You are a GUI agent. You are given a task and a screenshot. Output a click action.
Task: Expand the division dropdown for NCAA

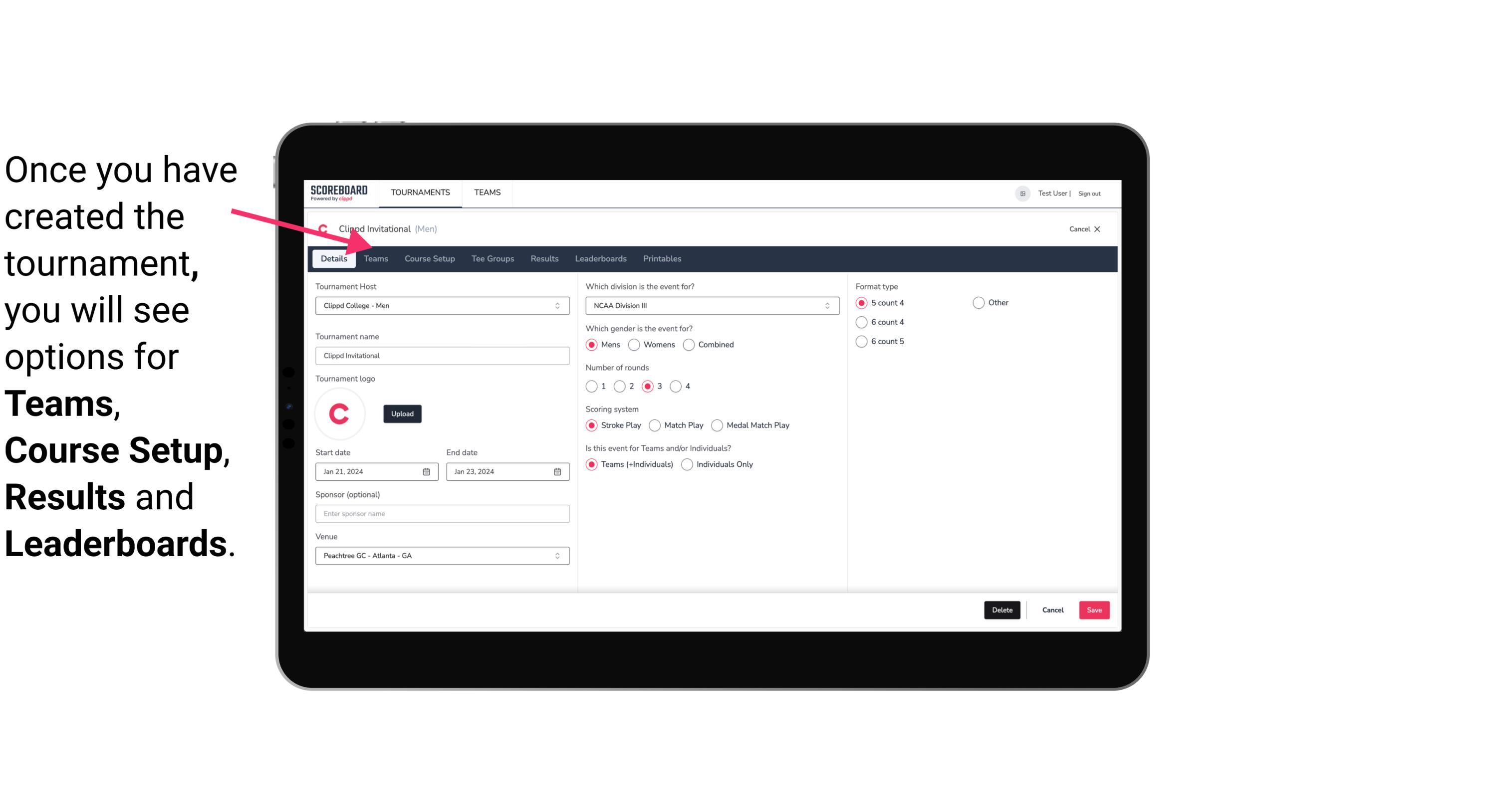tap(825, 305)
